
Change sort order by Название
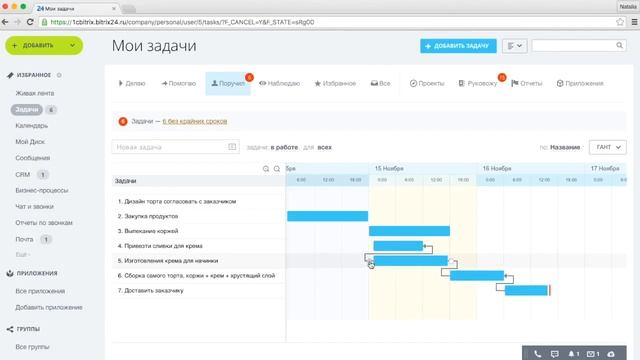pos(565,147)
